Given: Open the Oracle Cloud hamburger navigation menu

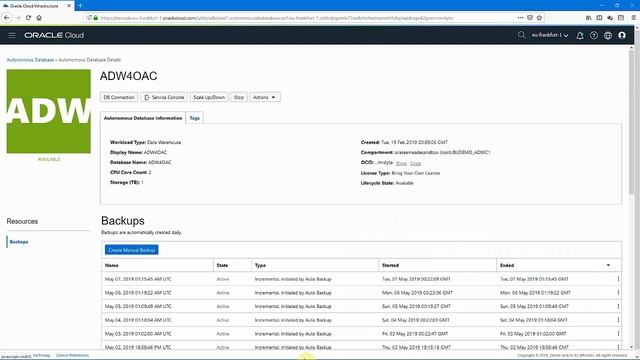Looking at the screenshot, I should click(x=12, y=36).
